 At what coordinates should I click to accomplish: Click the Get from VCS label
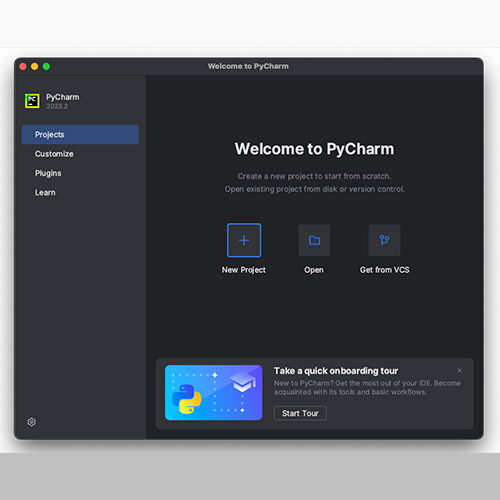[384, 270]
